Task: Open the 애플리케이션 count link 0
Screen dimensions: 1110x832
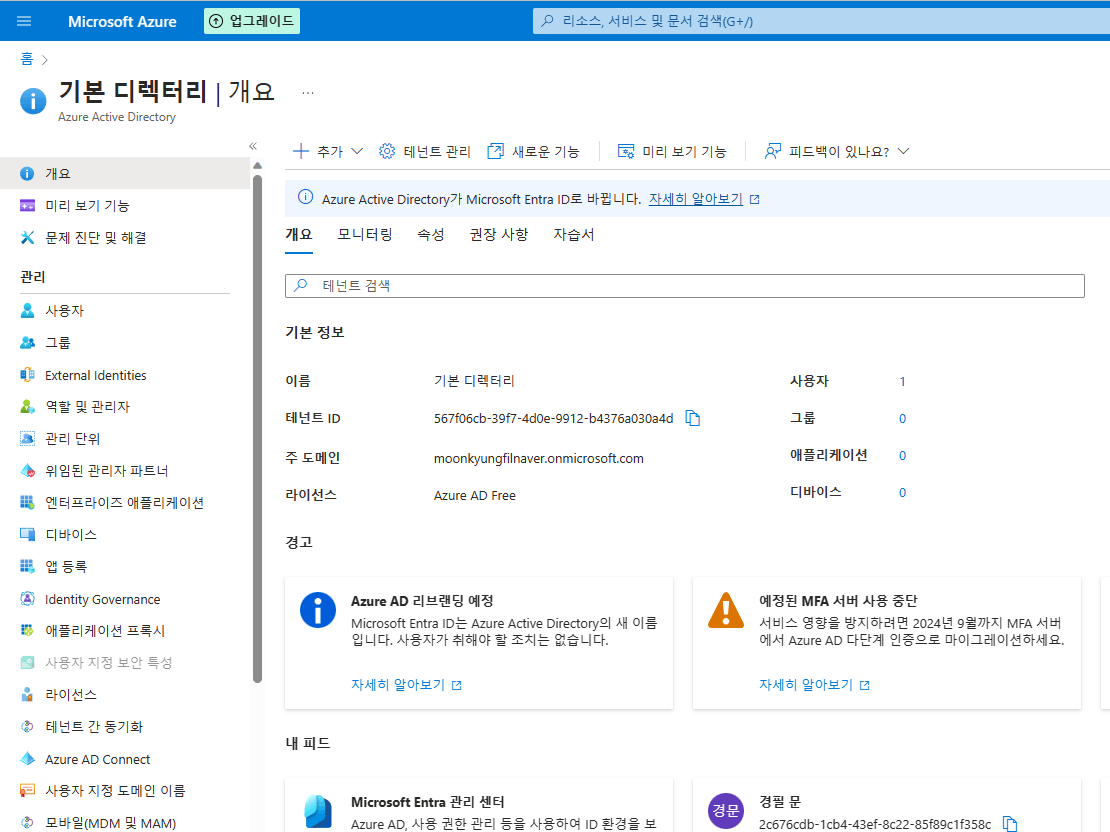Action: (x=903, y=455)
